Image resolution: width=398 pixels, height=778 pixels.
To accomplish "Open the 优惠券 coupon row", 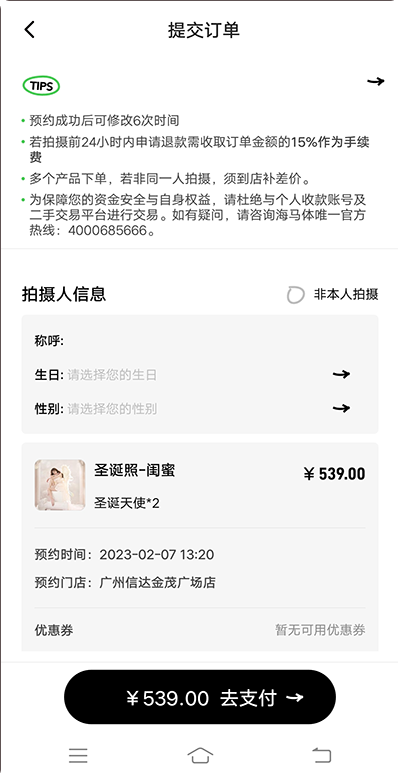I will coord(200,630).
